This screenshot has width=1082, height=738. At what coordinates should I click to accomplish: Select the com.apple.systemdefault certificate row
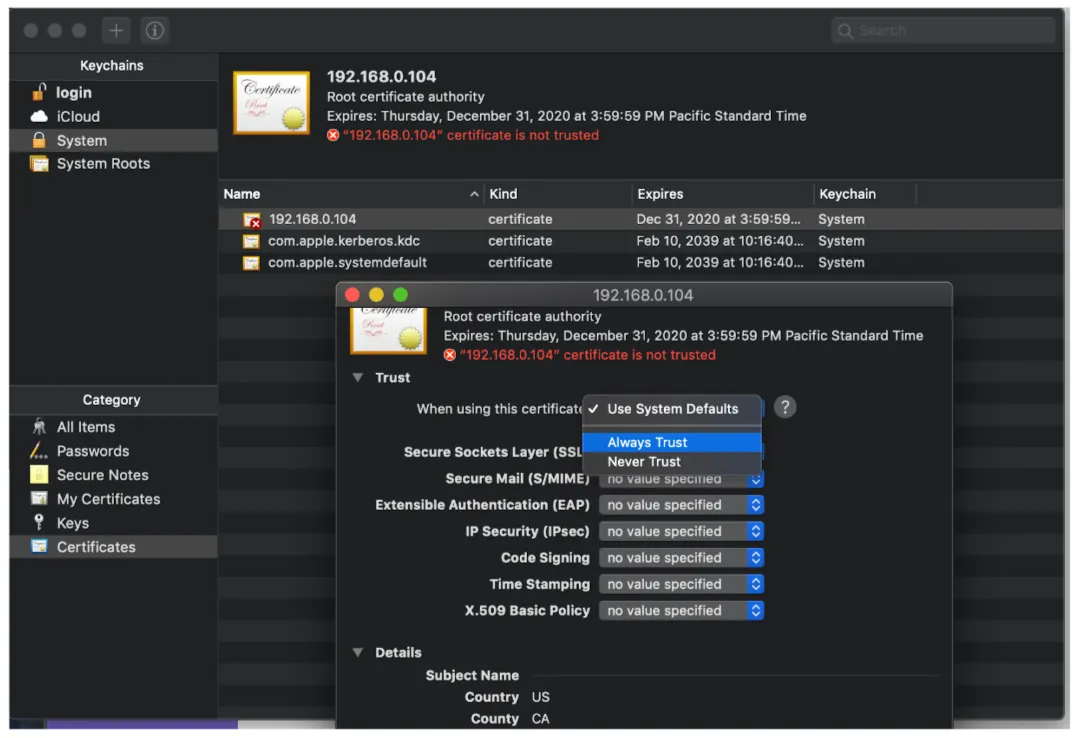pos(640,263)
